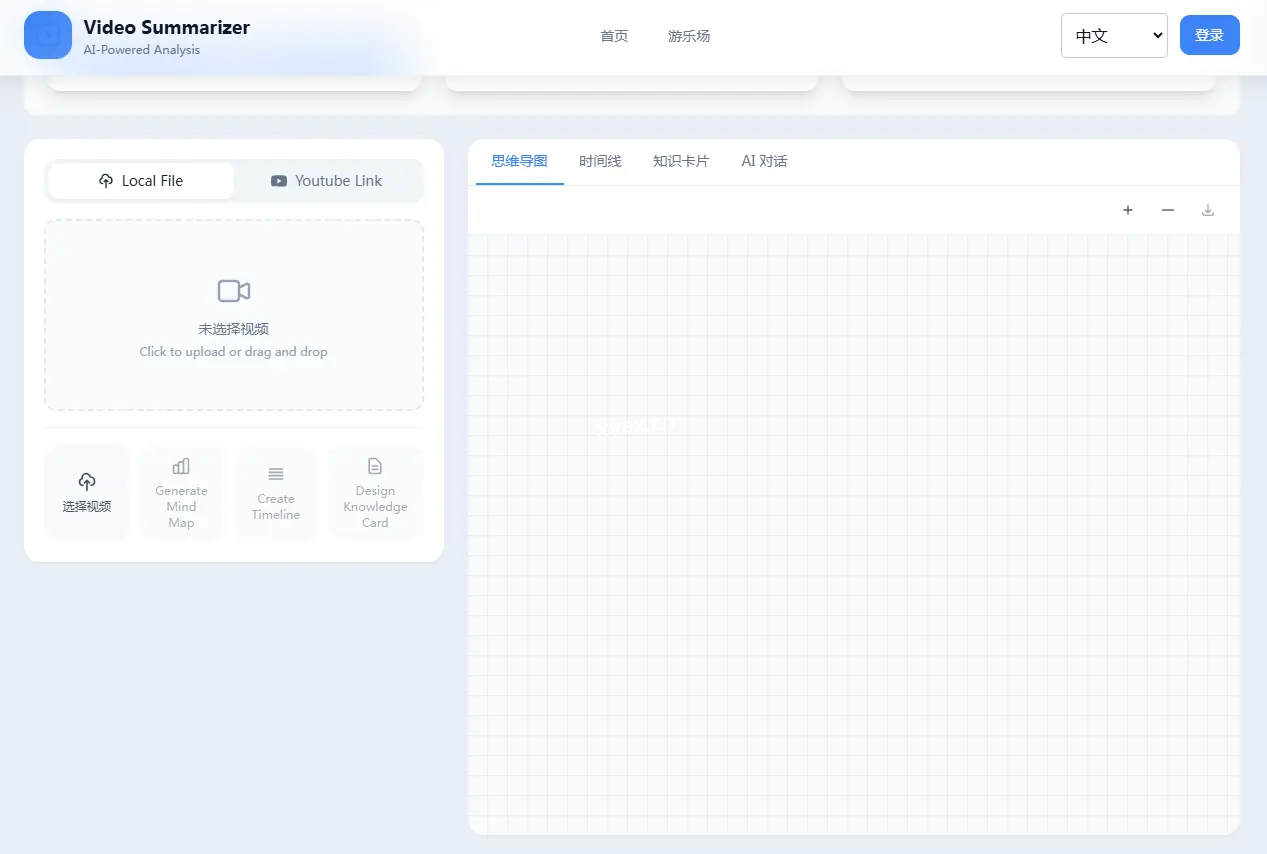1267x854 pixels.
Task: Click the download mind map icon
Action: [x=1208, y=210]
